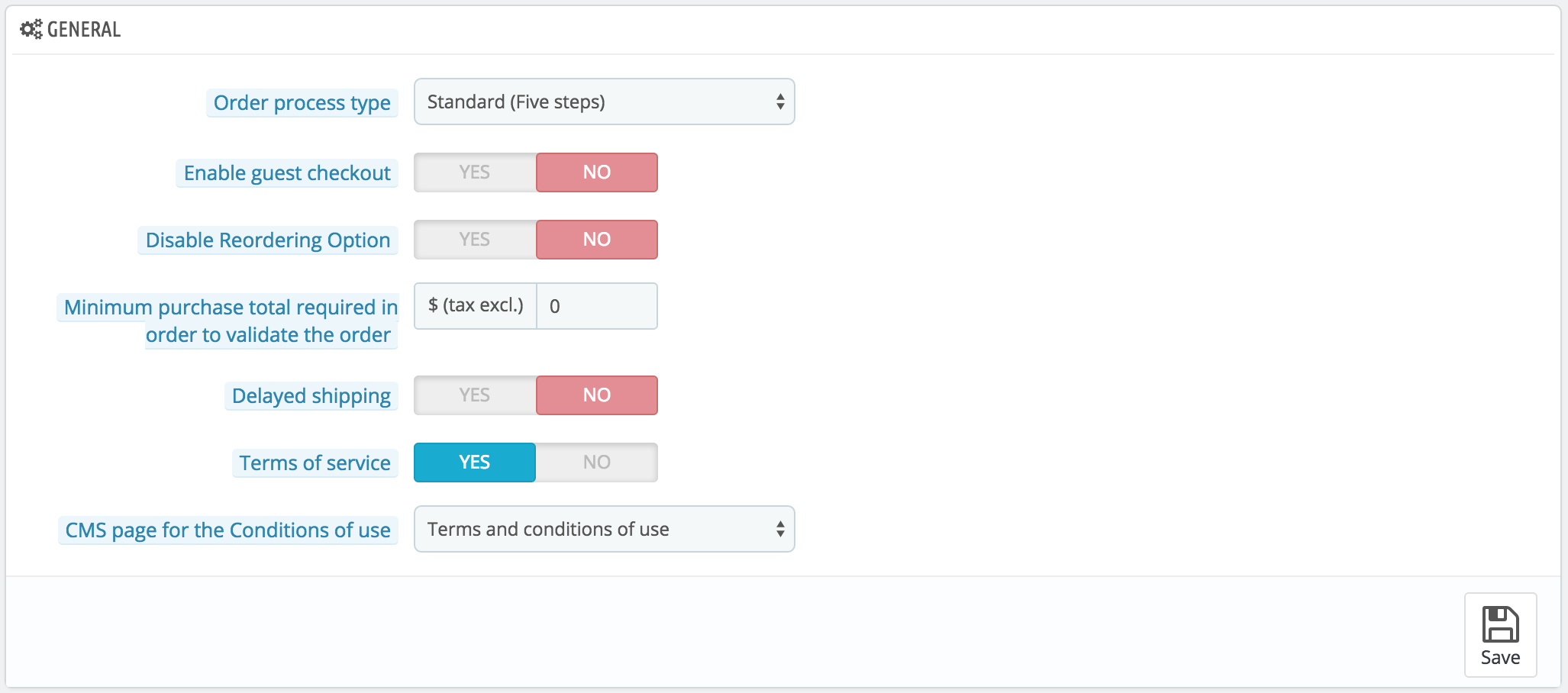Set Delayed shipping to YES
Viewport: 1568px width, 693px height.
click(x=475, y=395)
